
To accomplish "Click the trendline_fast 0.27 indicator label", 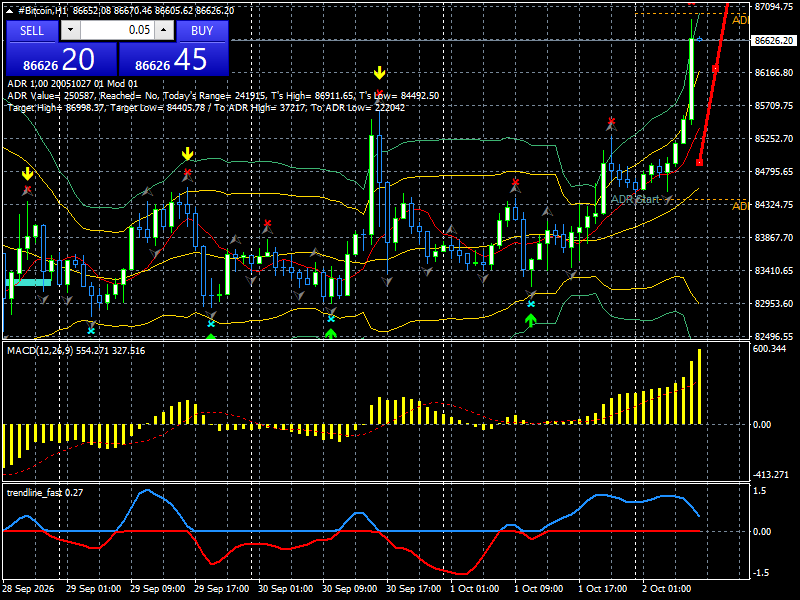I will (45, 492).
